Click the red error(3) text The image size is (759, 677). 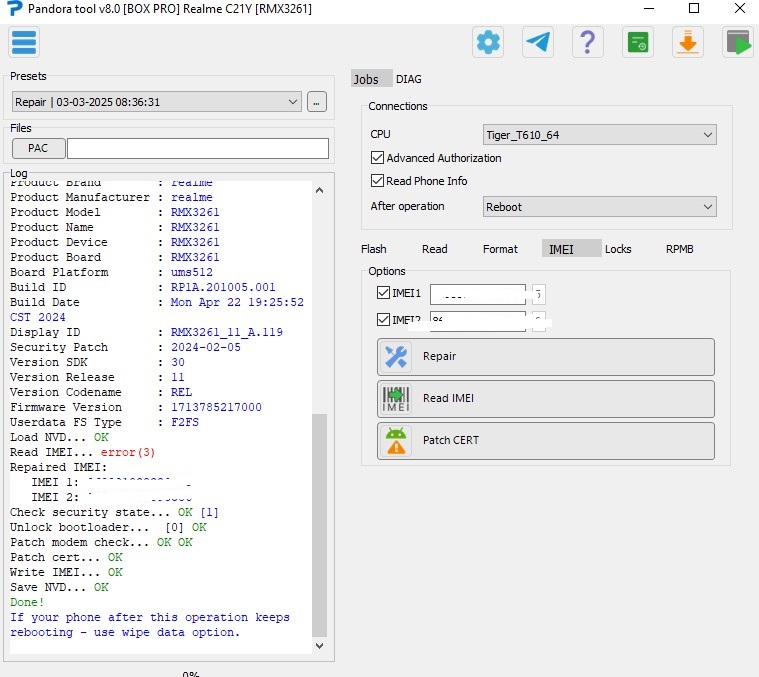[128, 452]
